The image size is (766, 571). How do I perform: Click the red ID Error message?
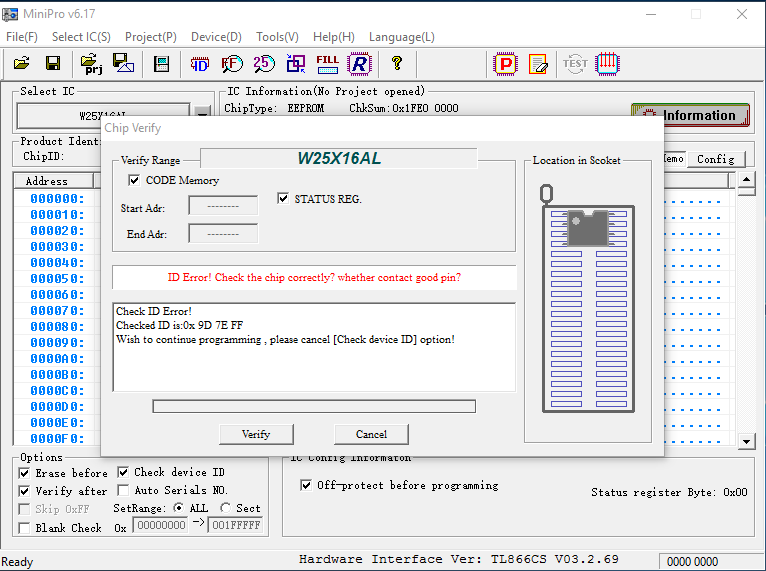(x=314, y=277)
